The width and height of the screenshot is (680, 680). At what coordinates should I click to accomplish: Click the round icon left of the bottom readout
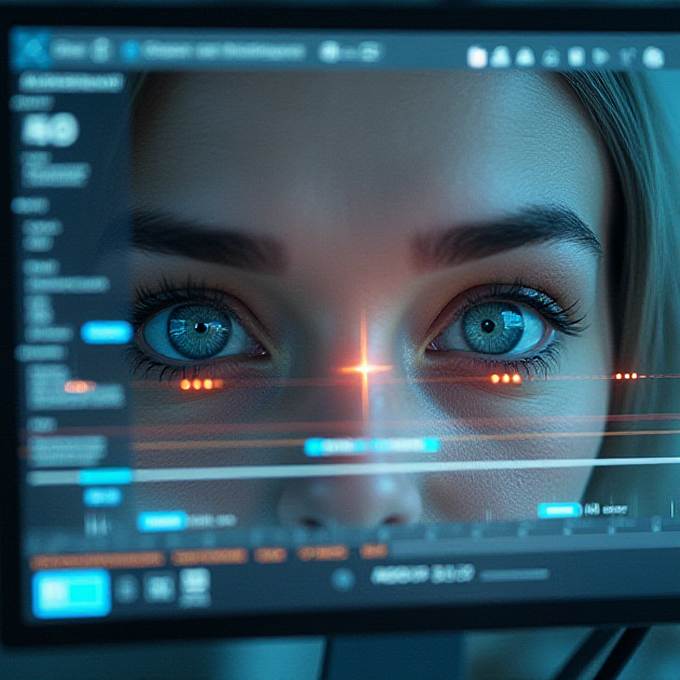(x=343, y=578)
